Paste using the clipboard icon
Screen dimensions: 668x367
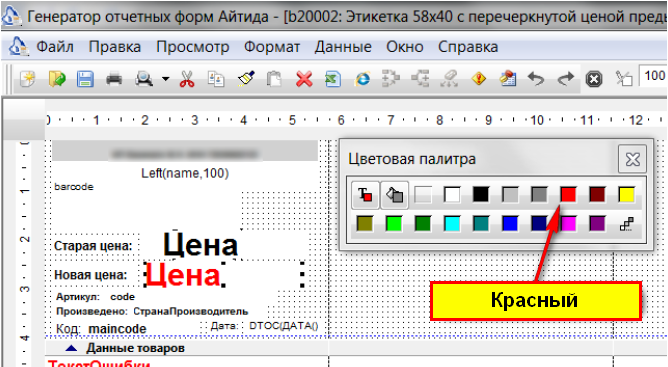[x=274, y=79]
